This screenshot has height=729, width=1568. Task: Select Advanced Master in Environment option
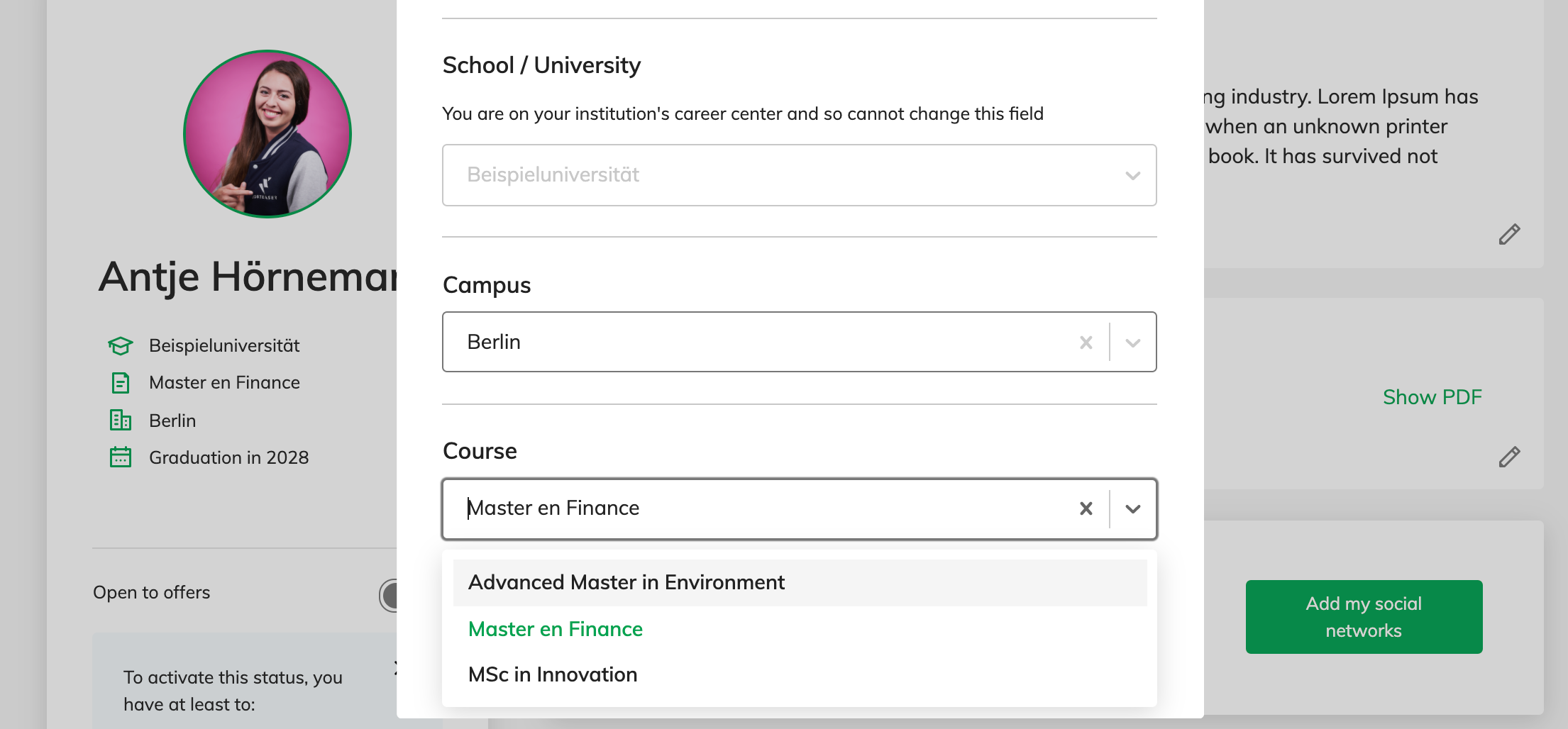pos(800,582)
